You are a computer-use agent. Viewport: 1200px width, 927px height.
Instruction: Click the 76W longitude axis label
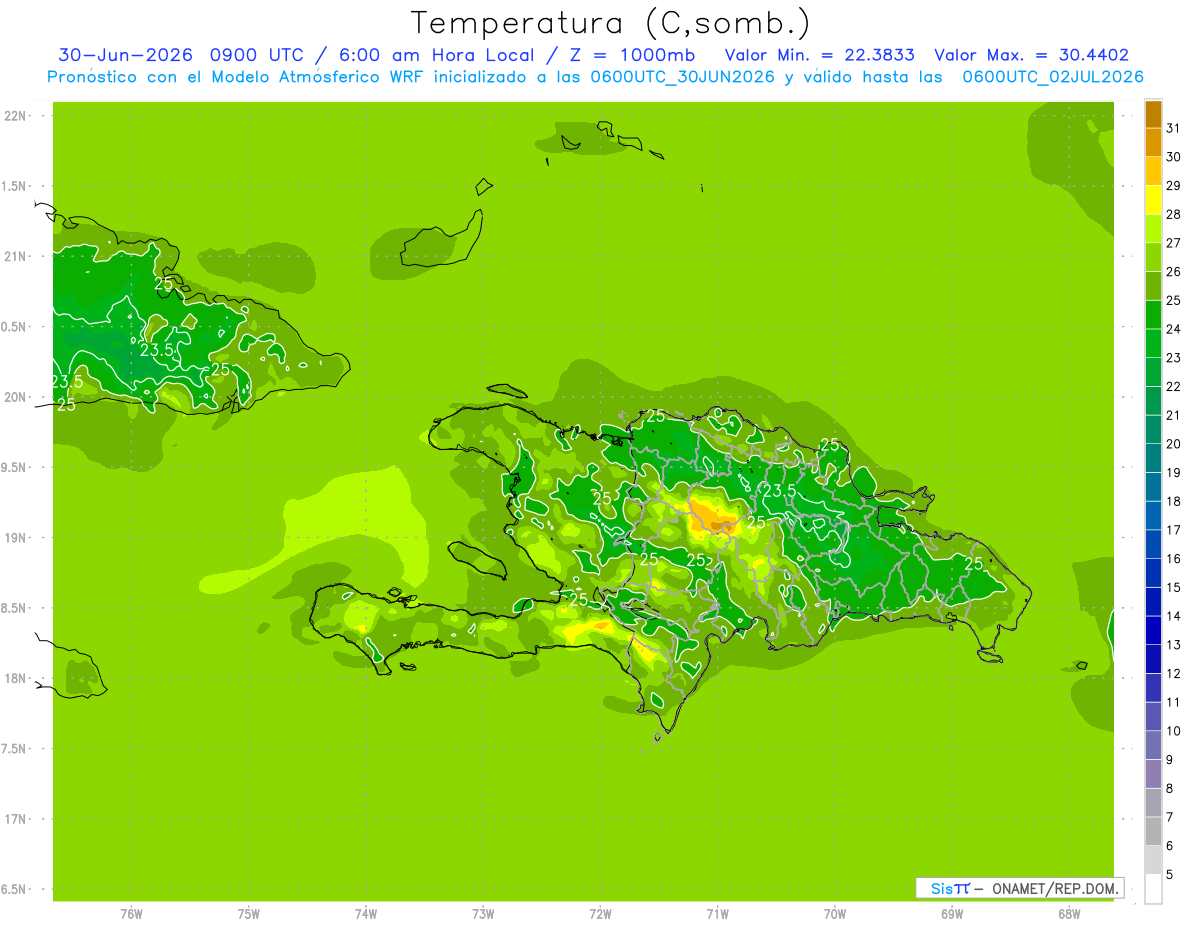tap(131, 913)
